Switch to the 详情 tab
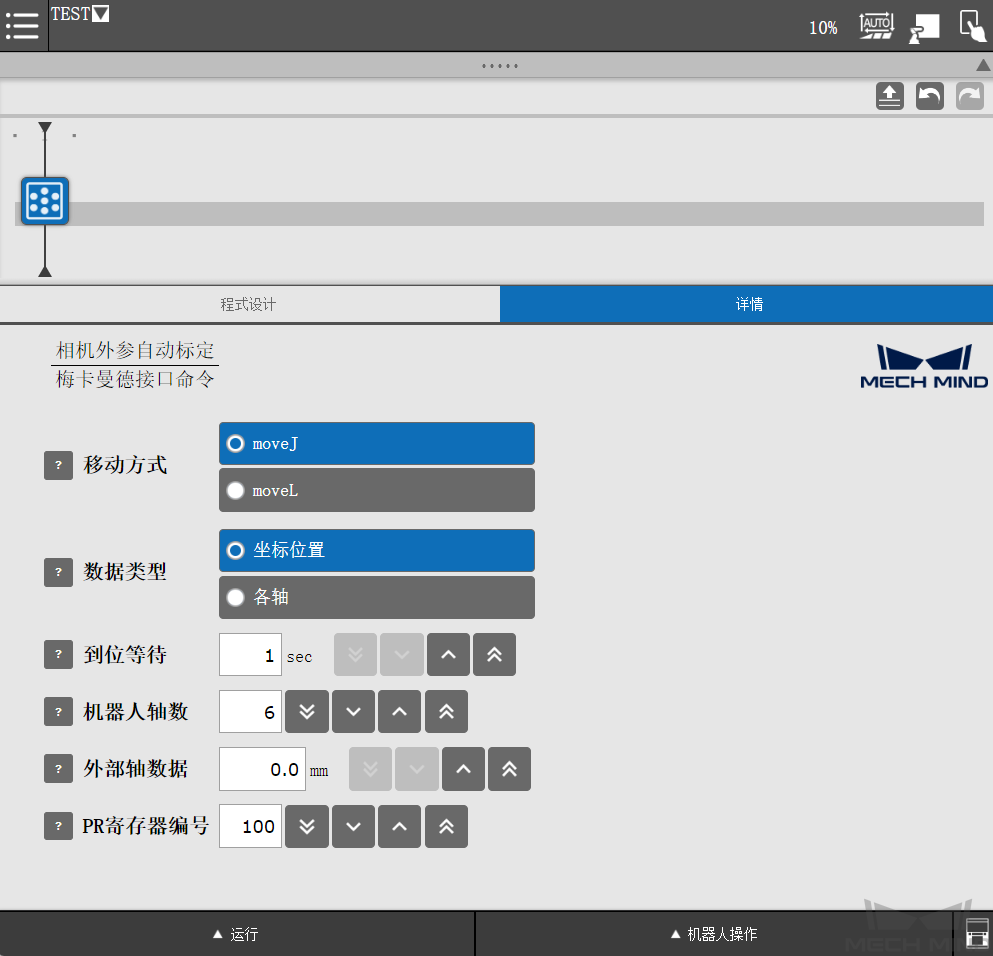993x956 pixels. coord(748,304)
